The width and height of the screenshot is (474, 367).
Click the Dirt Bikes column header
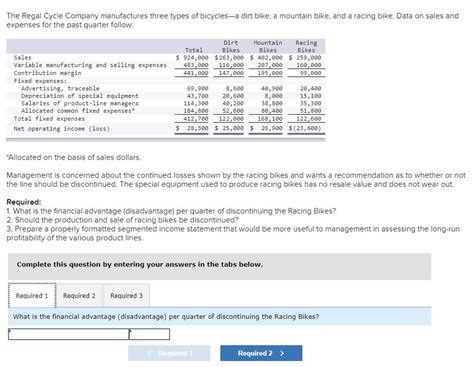pyautogui.click(x=231, y=46)
